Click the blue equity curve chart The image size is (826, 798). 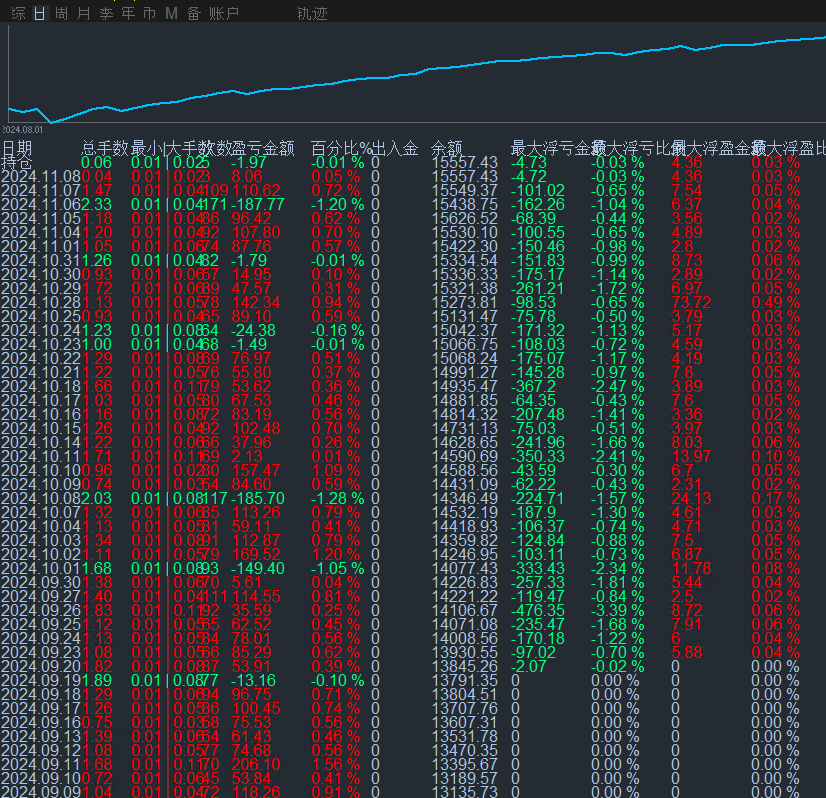pos(400,75)
